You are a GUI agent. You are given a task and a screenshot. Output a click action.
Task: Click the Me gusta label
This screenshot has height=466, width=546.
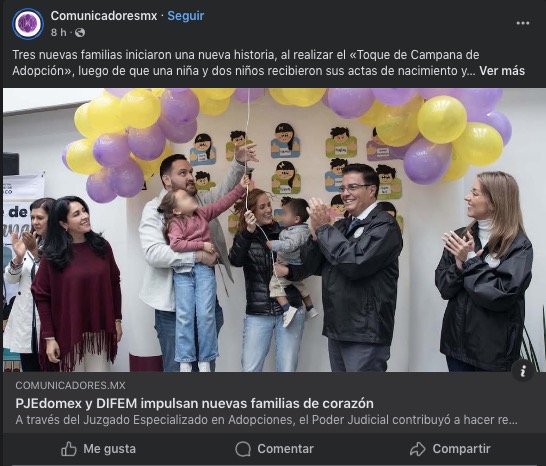point(109,449)
